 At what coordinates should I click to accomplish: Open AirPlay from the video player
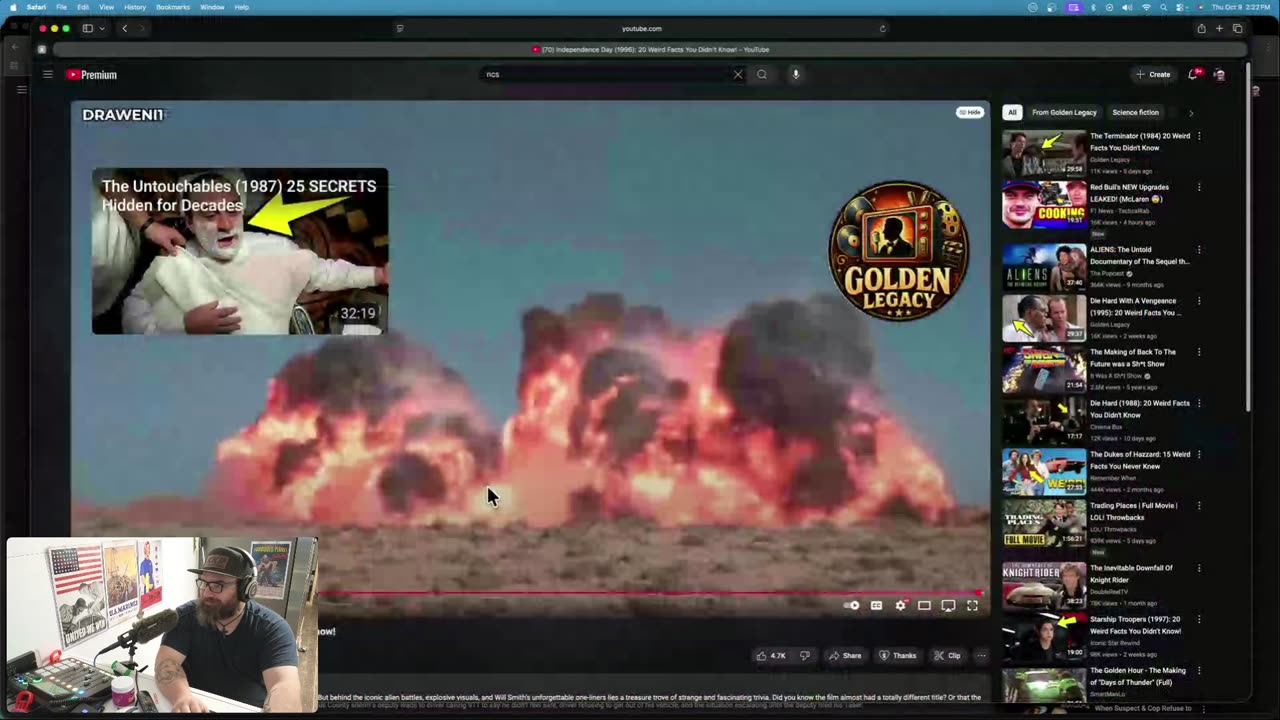click(x=948, y=605)
